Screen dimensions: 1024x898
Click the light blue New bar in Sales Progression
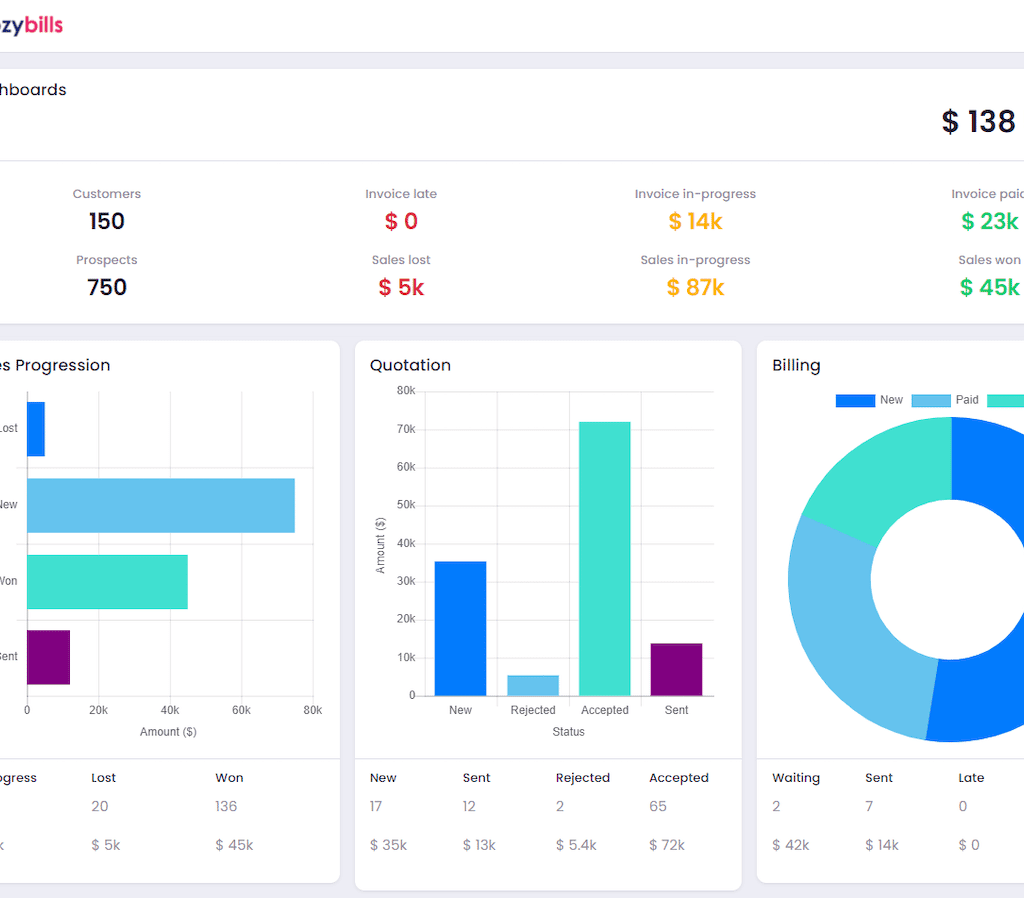pyautogui.click(x=160, y=505)
